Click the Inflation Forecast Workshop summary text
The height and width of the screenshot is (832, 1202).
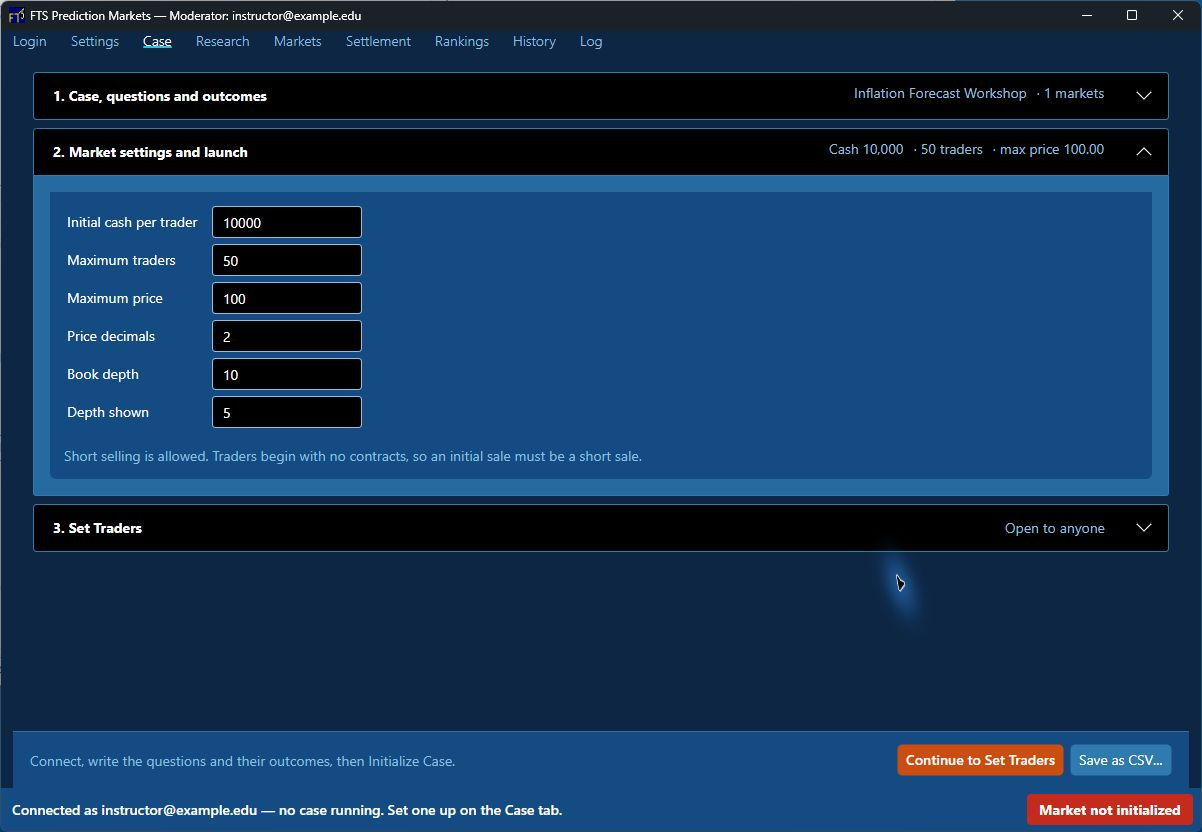pyautogui.click(x=940, y=93)
